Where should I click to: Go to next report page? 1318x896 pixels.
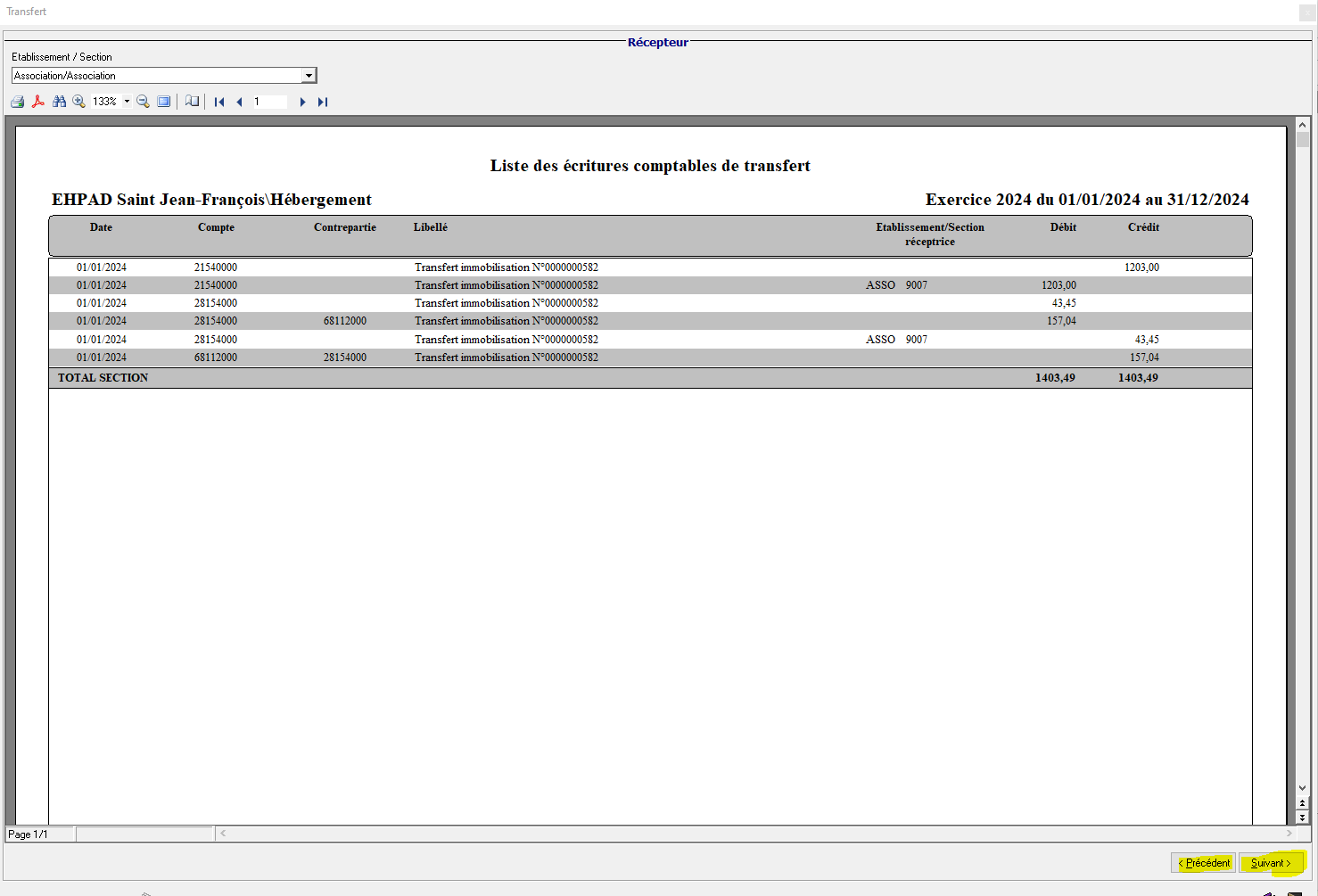[x=302, y=102]
